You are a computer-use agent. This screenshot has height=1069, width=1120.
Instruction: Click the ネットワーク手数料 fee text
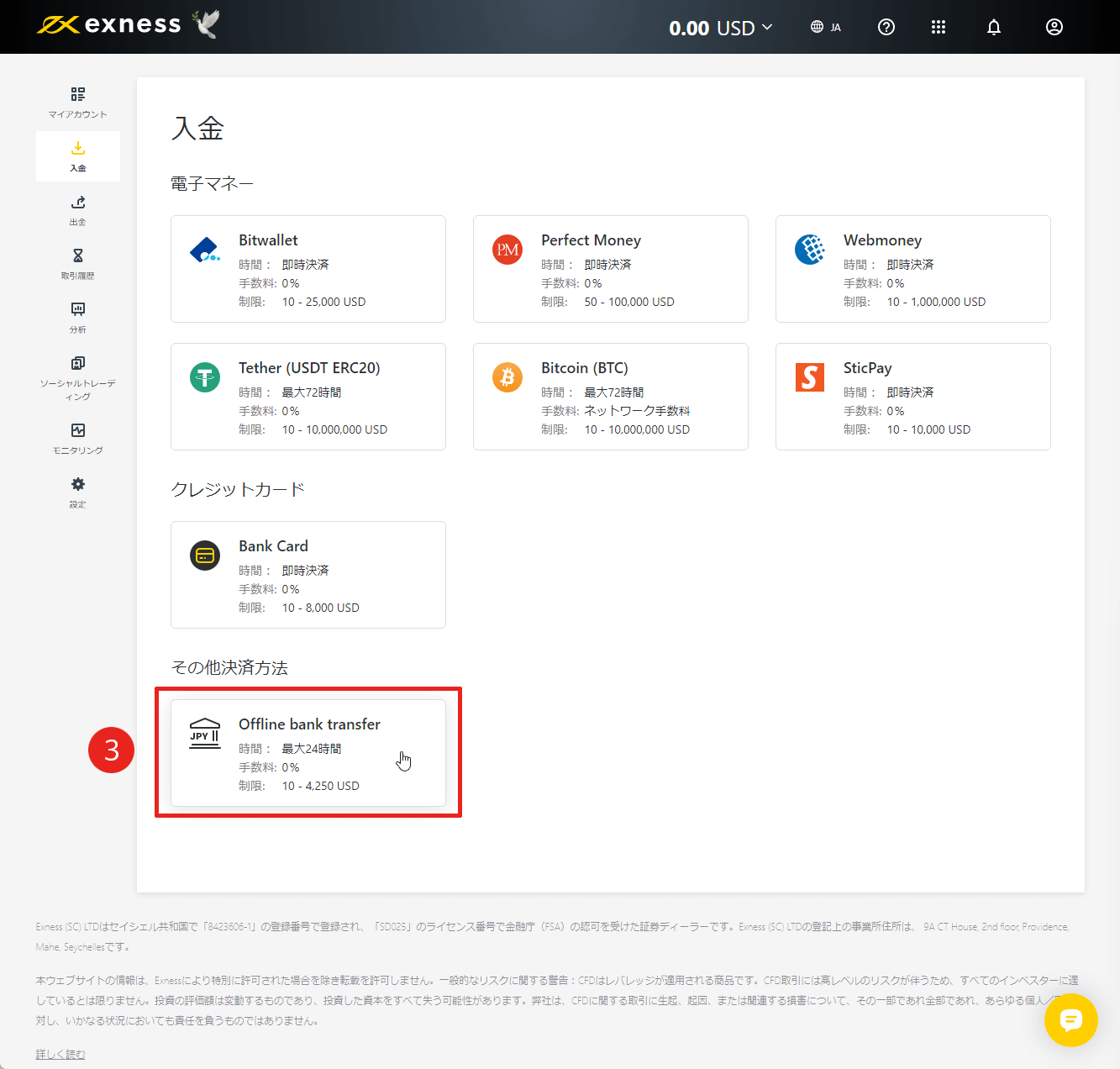pos(637,411)
